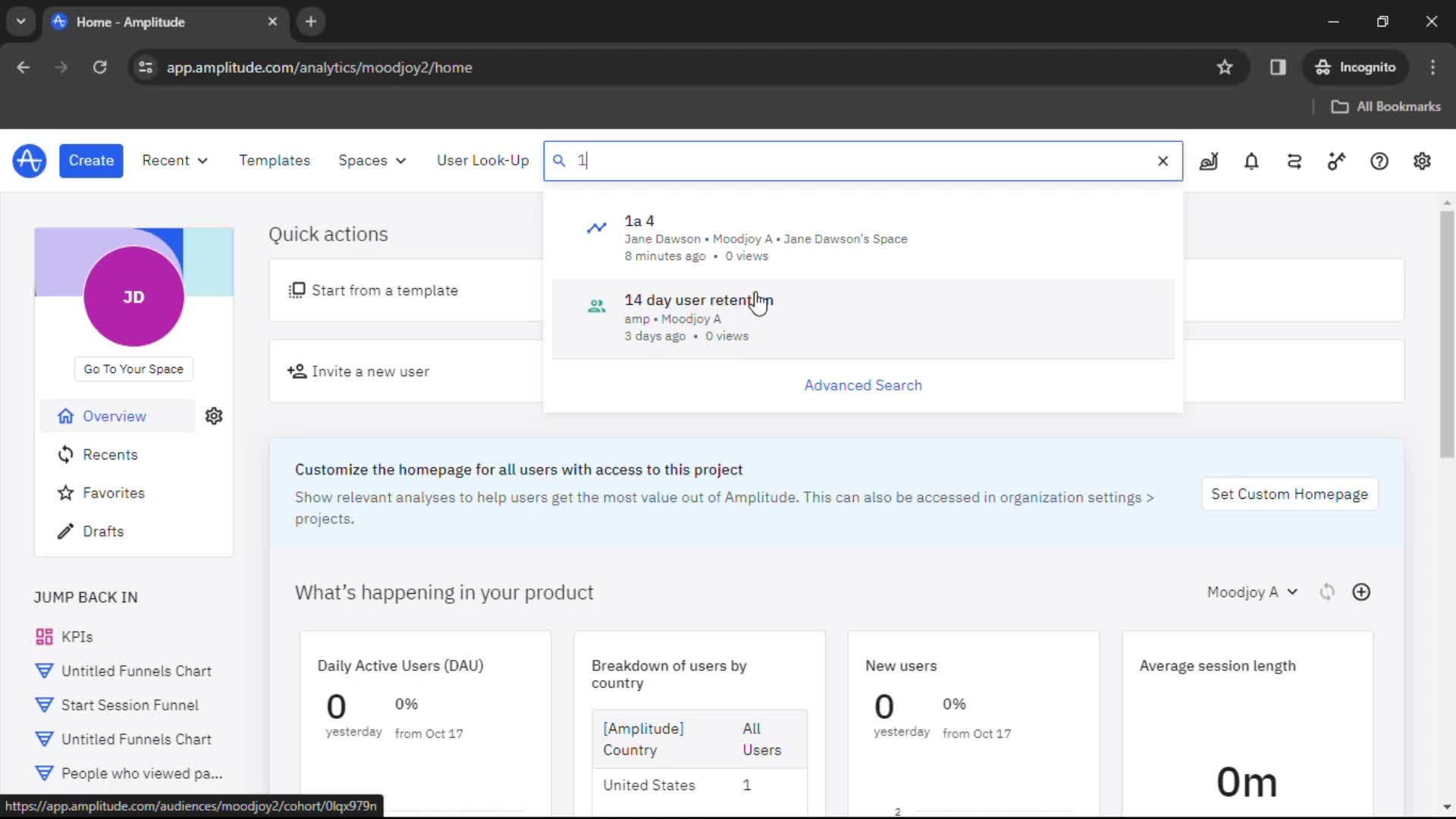Click Go To Your Space button
Viewport: 1456px width, 819px height.
pyautogui.click(x=133, y=369)
